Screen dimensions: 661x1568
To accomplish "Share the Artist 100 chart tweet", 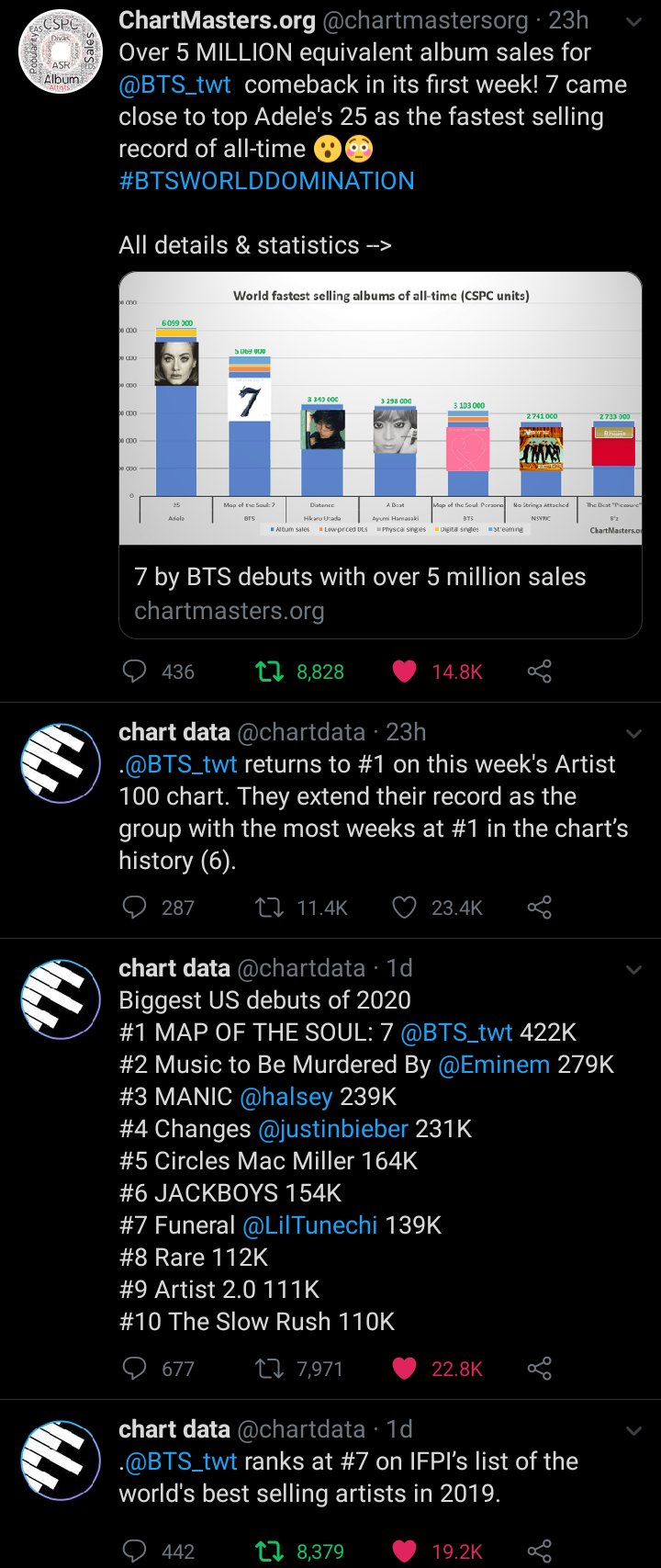I will [540, 908].
